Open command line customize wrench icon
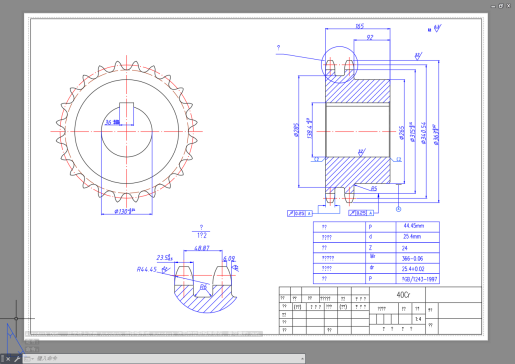The image size is (515, 364). [x=17, y=359]
